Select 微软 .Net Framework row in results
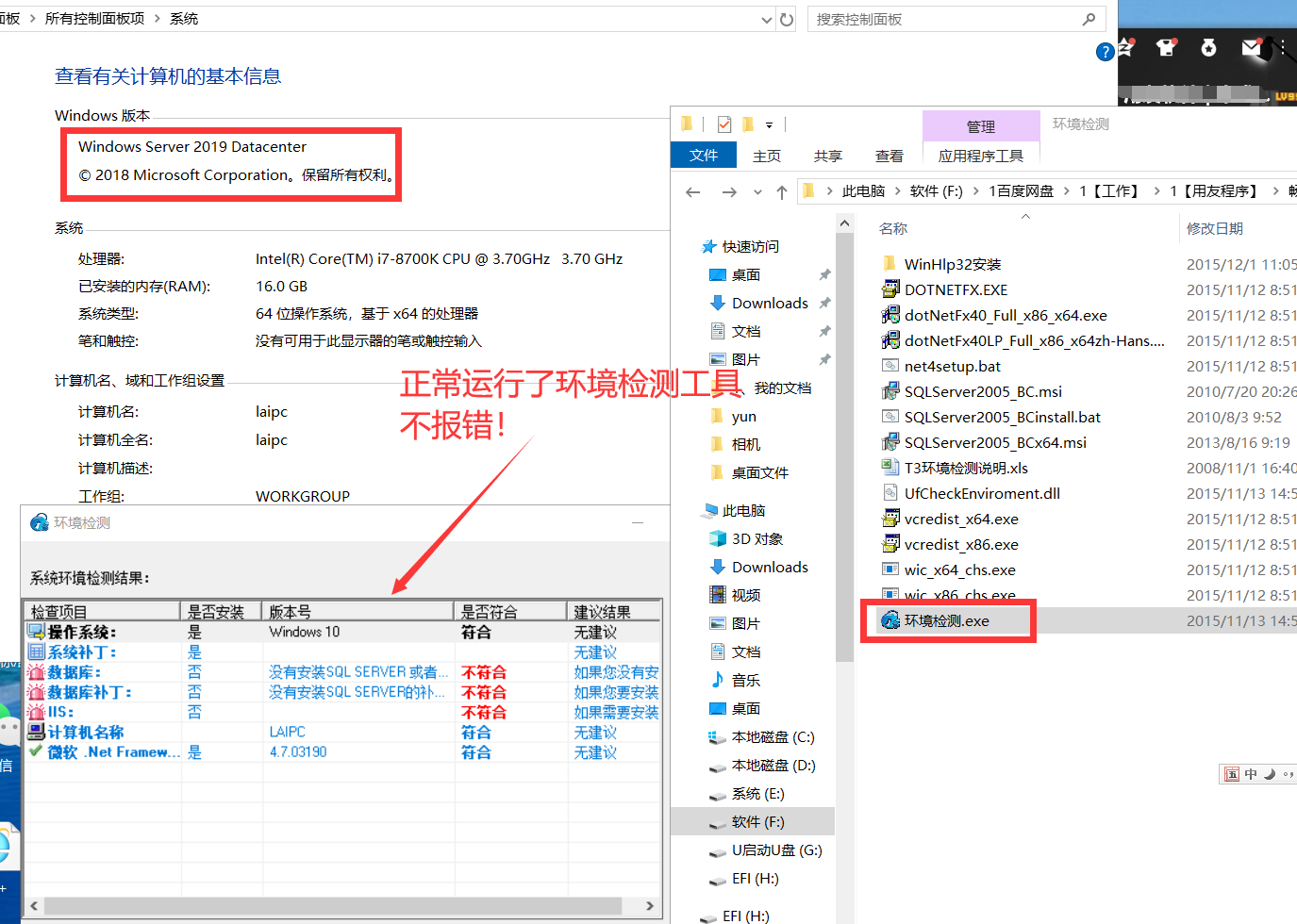The image size is (1297, 924). tap(342, 752)
